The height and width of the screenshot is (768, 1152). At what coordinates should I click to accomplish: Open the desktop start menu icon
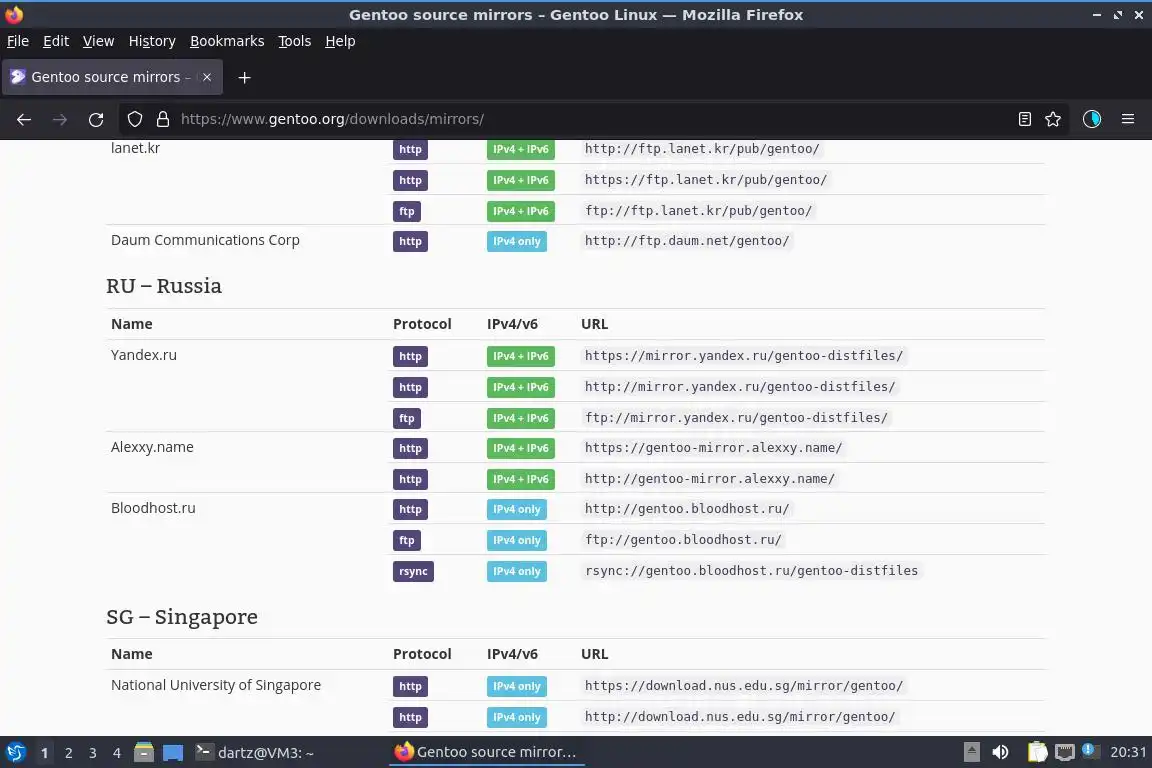pos(15,753)
